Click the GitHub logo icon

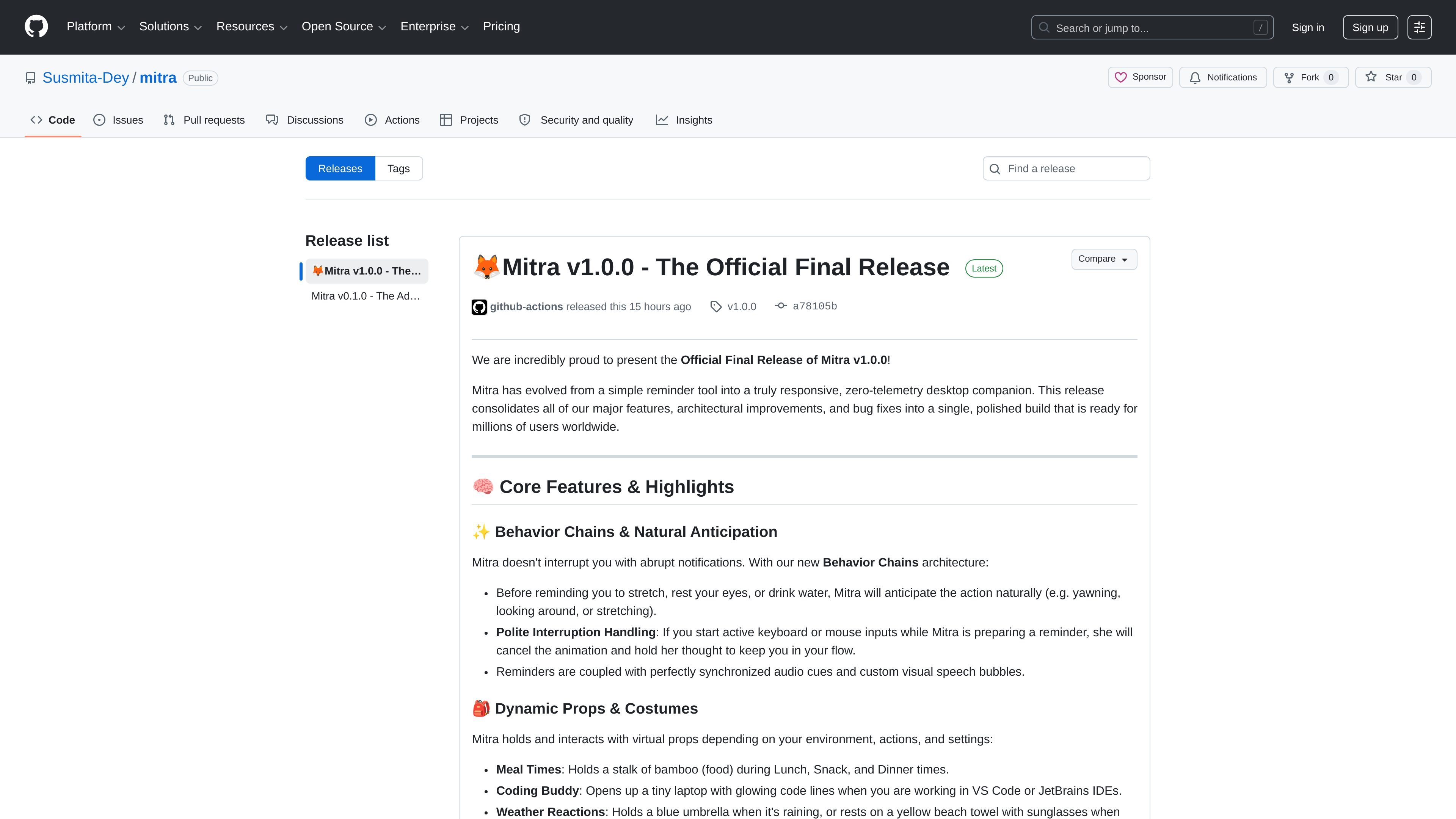36,27
